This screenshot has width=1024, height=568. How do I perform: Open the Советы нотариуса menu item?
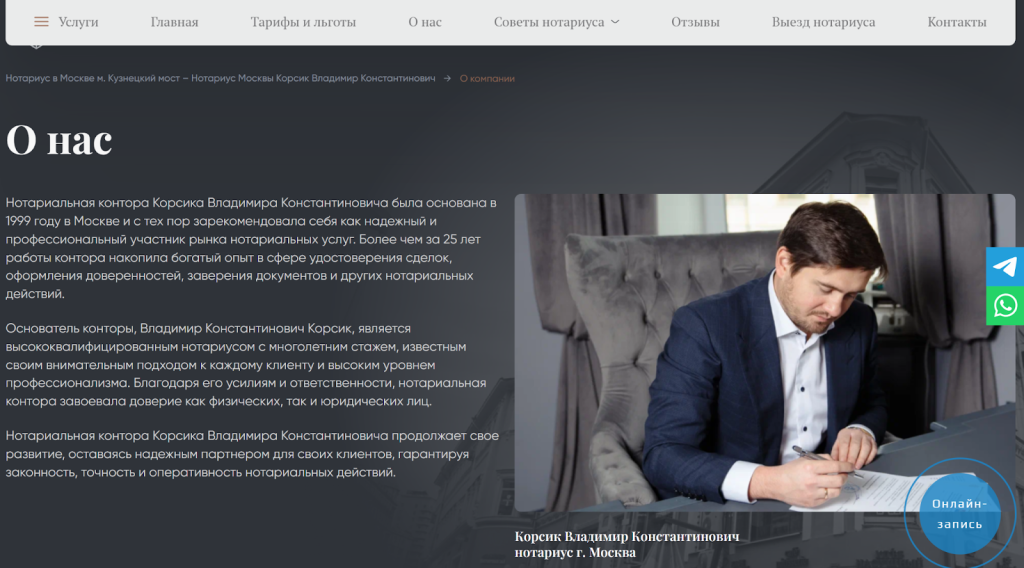click(549, 22)
